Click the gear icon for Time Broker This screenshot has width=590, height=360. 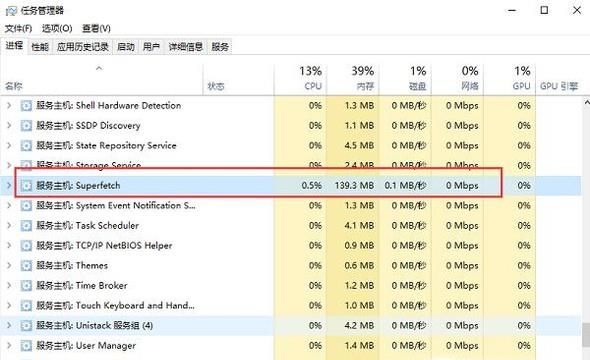coord(26,286)
